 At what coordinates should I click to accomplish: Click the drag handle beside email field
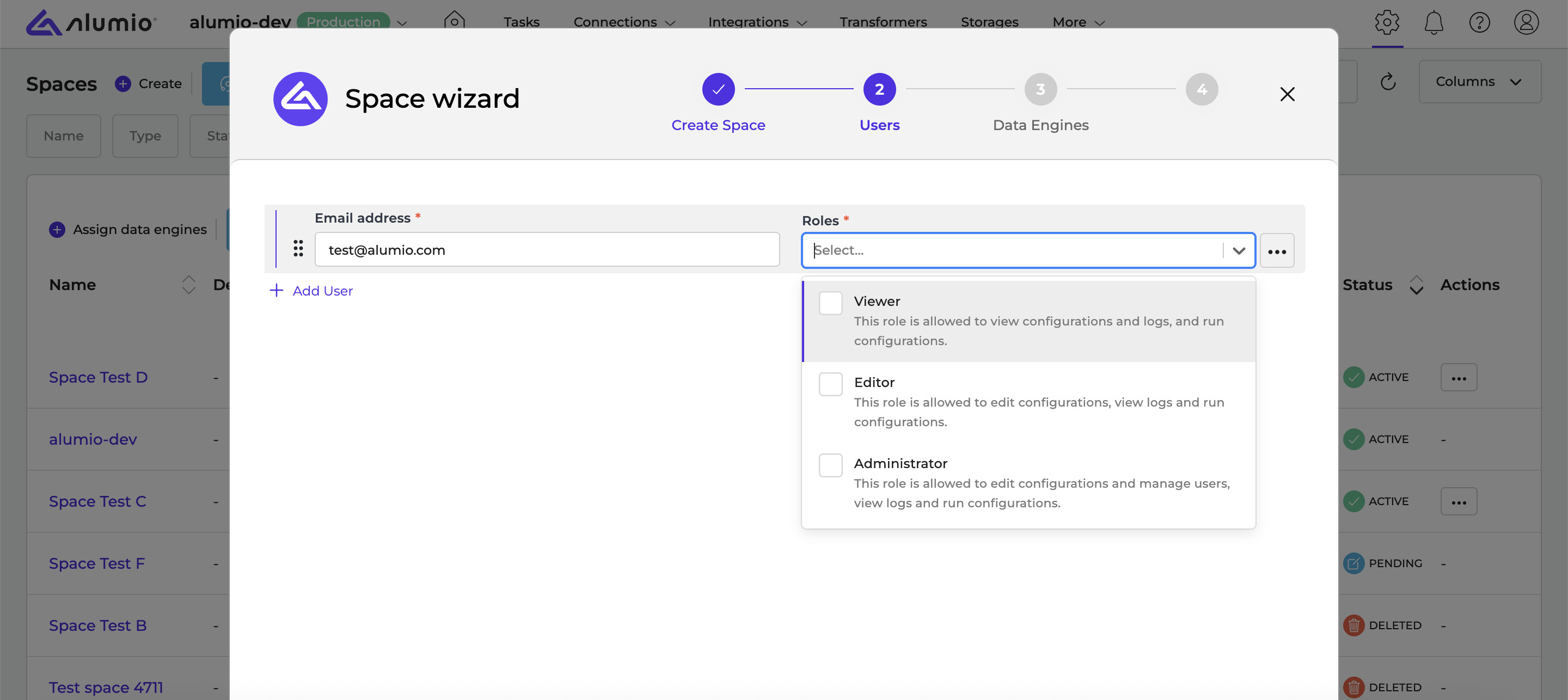(x=298, y=248)
